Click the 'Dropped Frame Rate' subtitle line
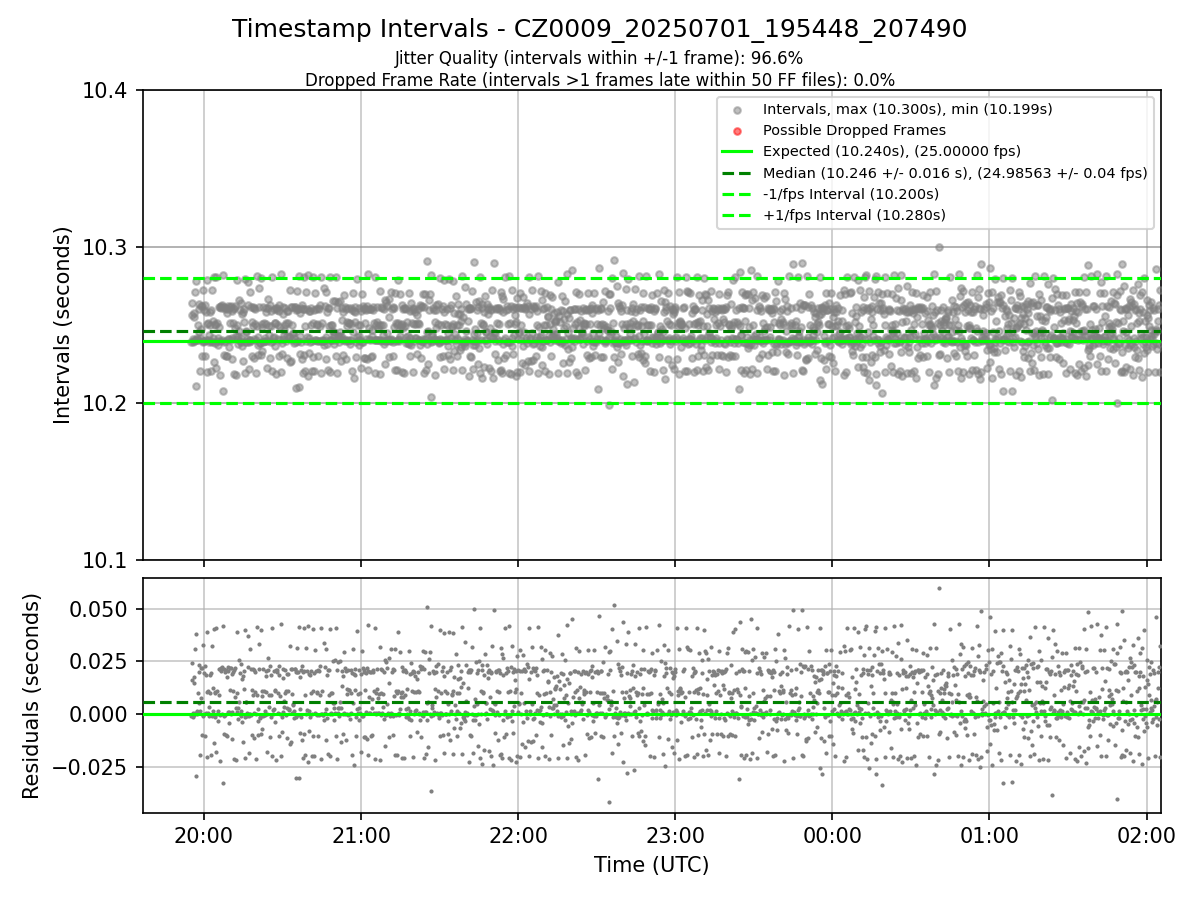Viewport: 1200px width, 900px height. [x=599, y=80]
